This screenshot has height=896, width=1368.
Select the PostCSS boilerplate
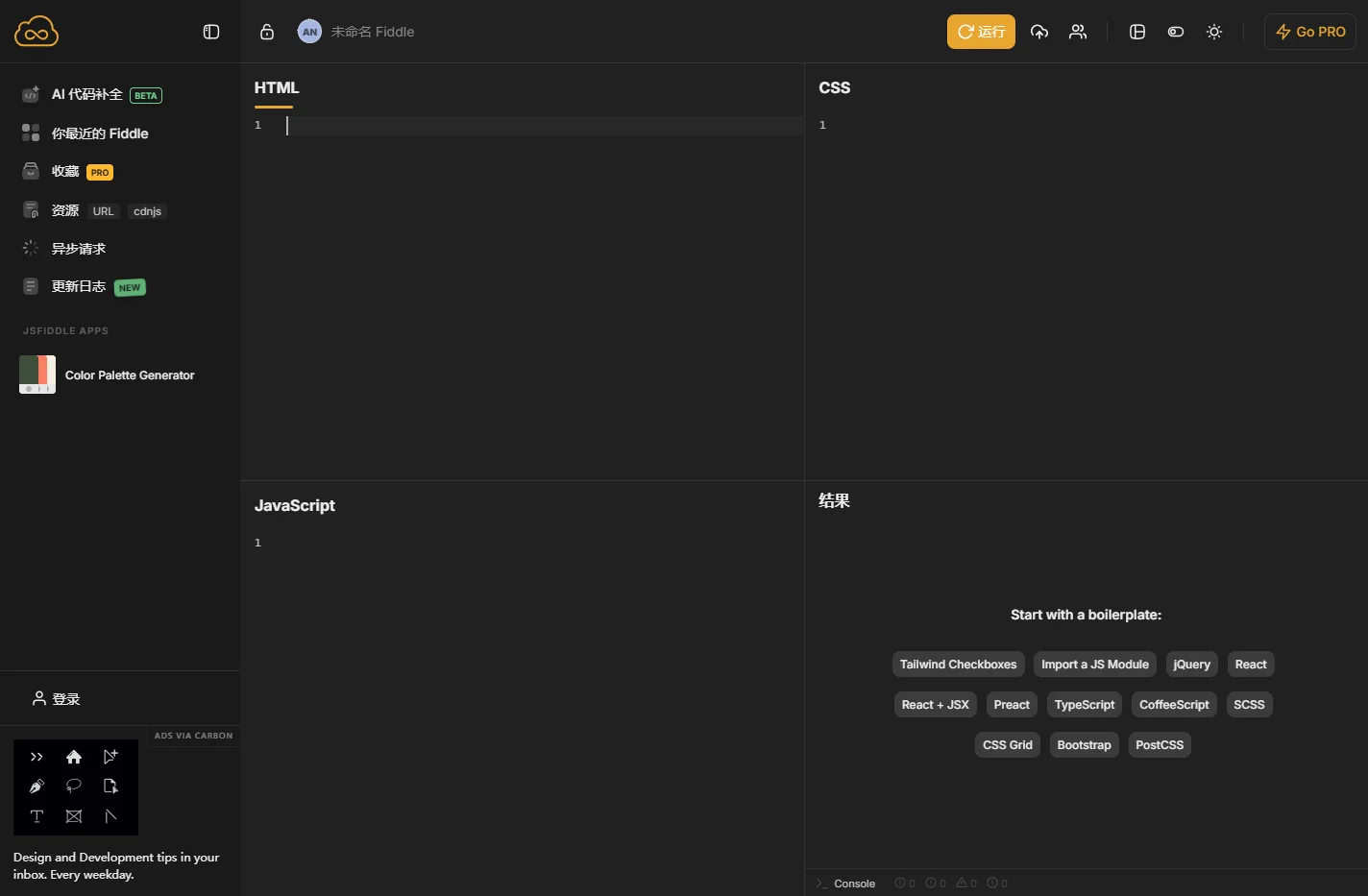1160,745
